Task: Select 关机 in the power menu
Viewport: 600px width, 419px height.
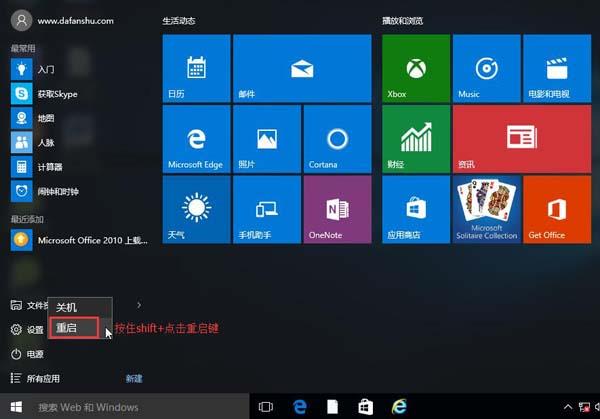Action: [80, 307]
